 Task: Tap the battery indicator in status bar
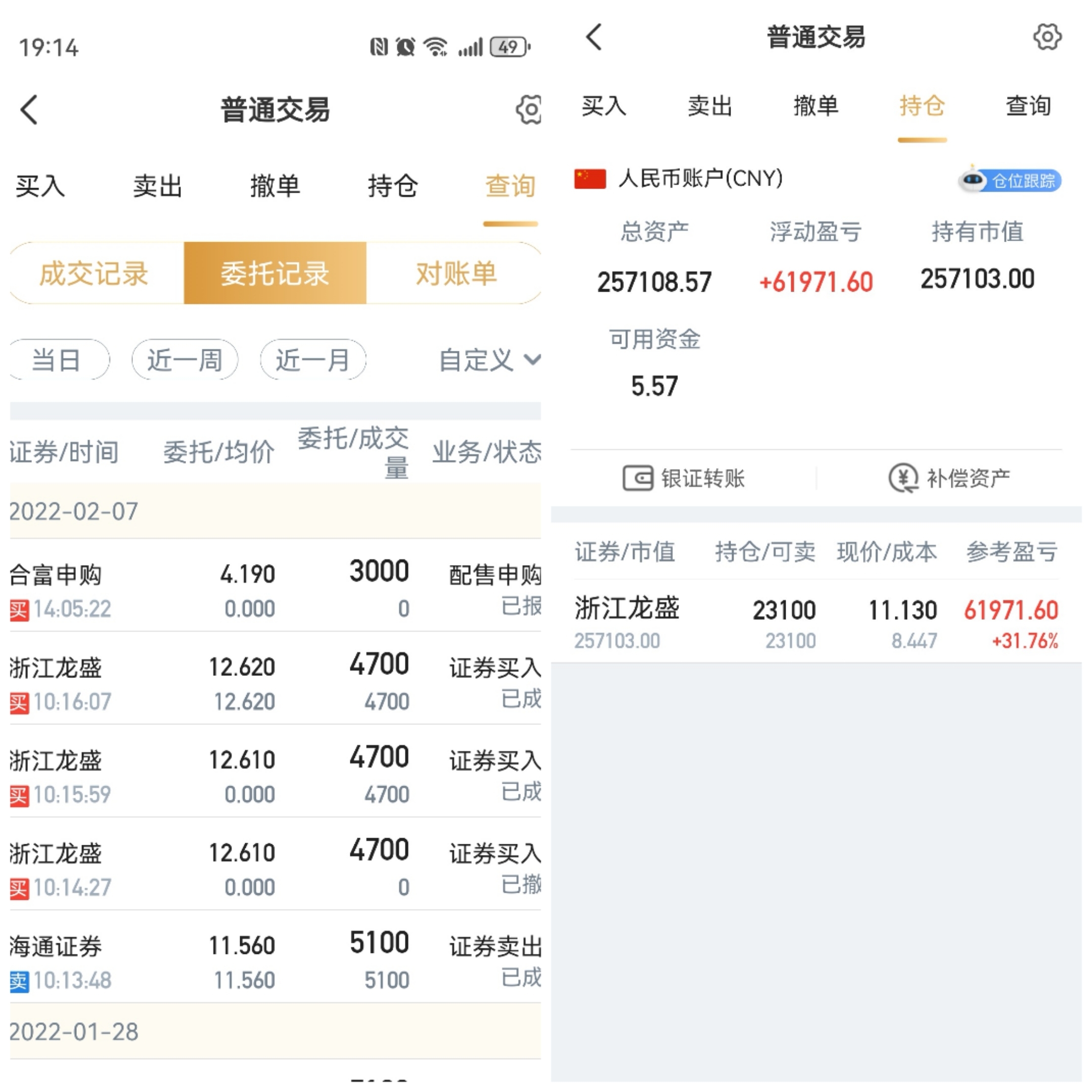pos(509,47)
